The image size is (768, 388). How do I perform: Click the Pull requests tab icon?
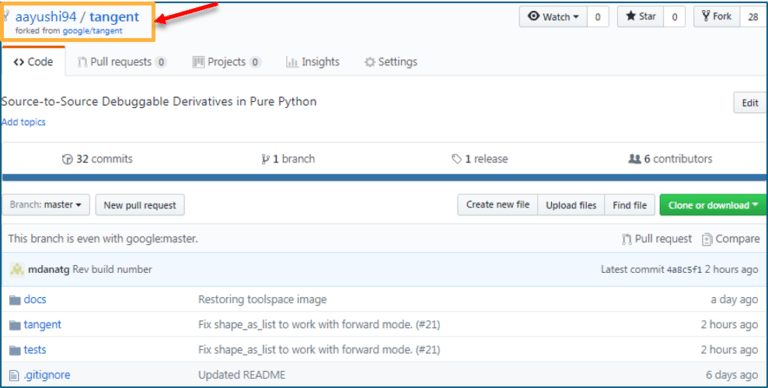pos(82,62)
